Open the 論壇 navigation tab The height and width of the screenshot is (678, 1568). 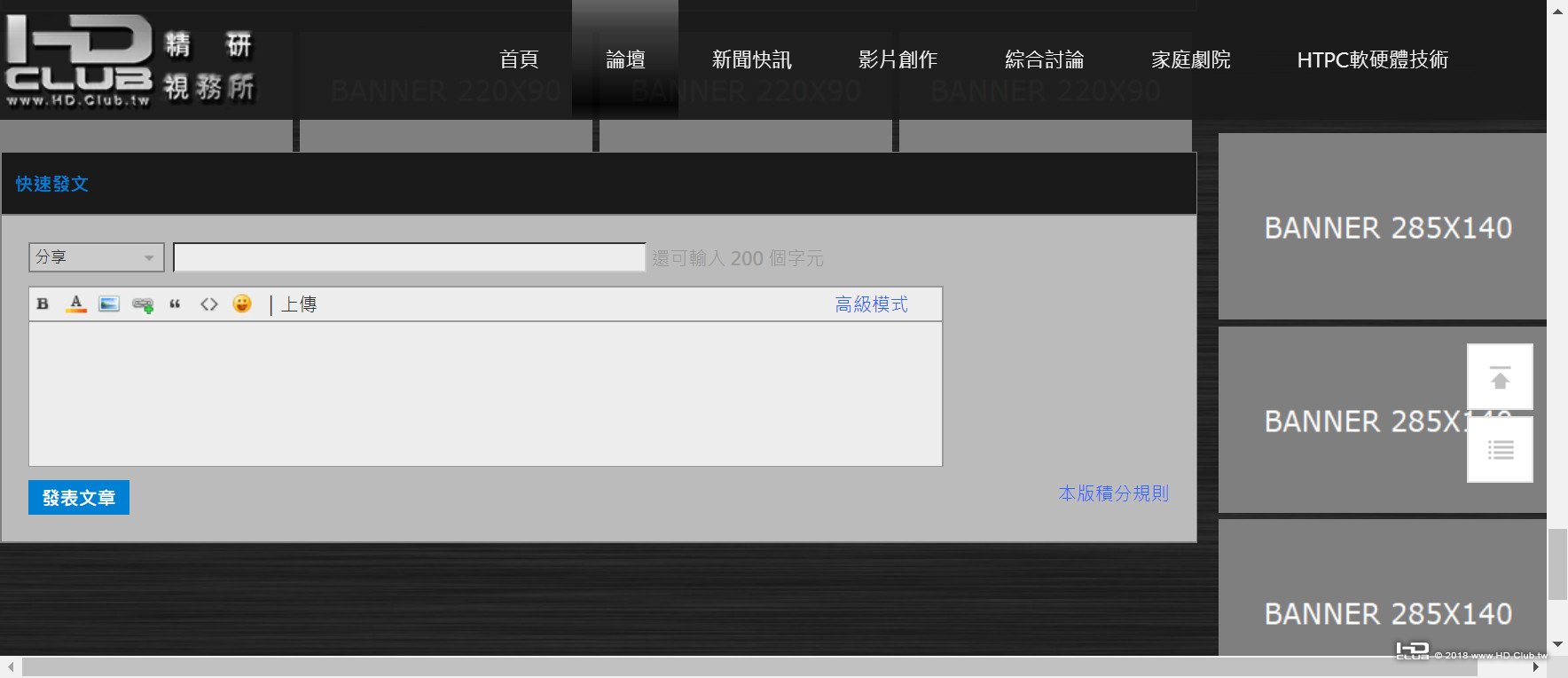coord(625,59)
